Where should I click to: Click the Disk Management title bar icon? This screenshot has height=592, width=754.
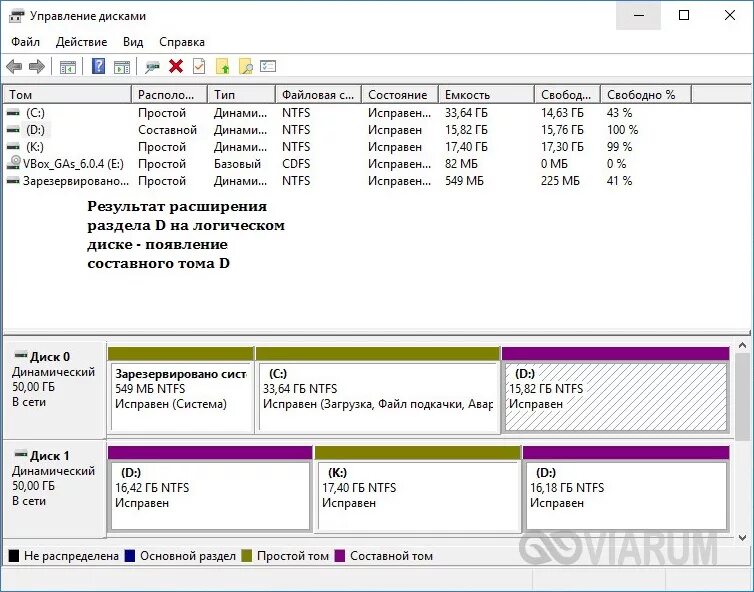coord(16,16)
